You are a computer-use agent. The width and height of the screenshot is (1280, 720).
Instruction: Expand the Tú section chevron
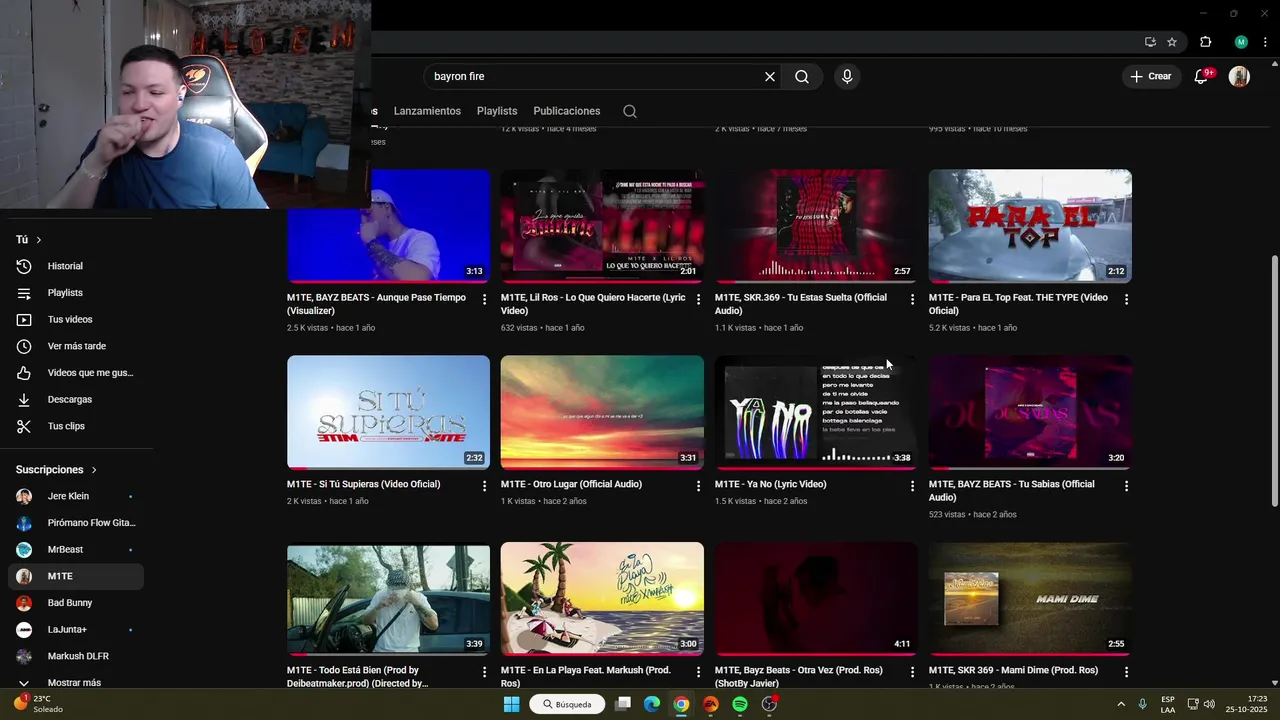pyautogui.click(x=38, y=240)
